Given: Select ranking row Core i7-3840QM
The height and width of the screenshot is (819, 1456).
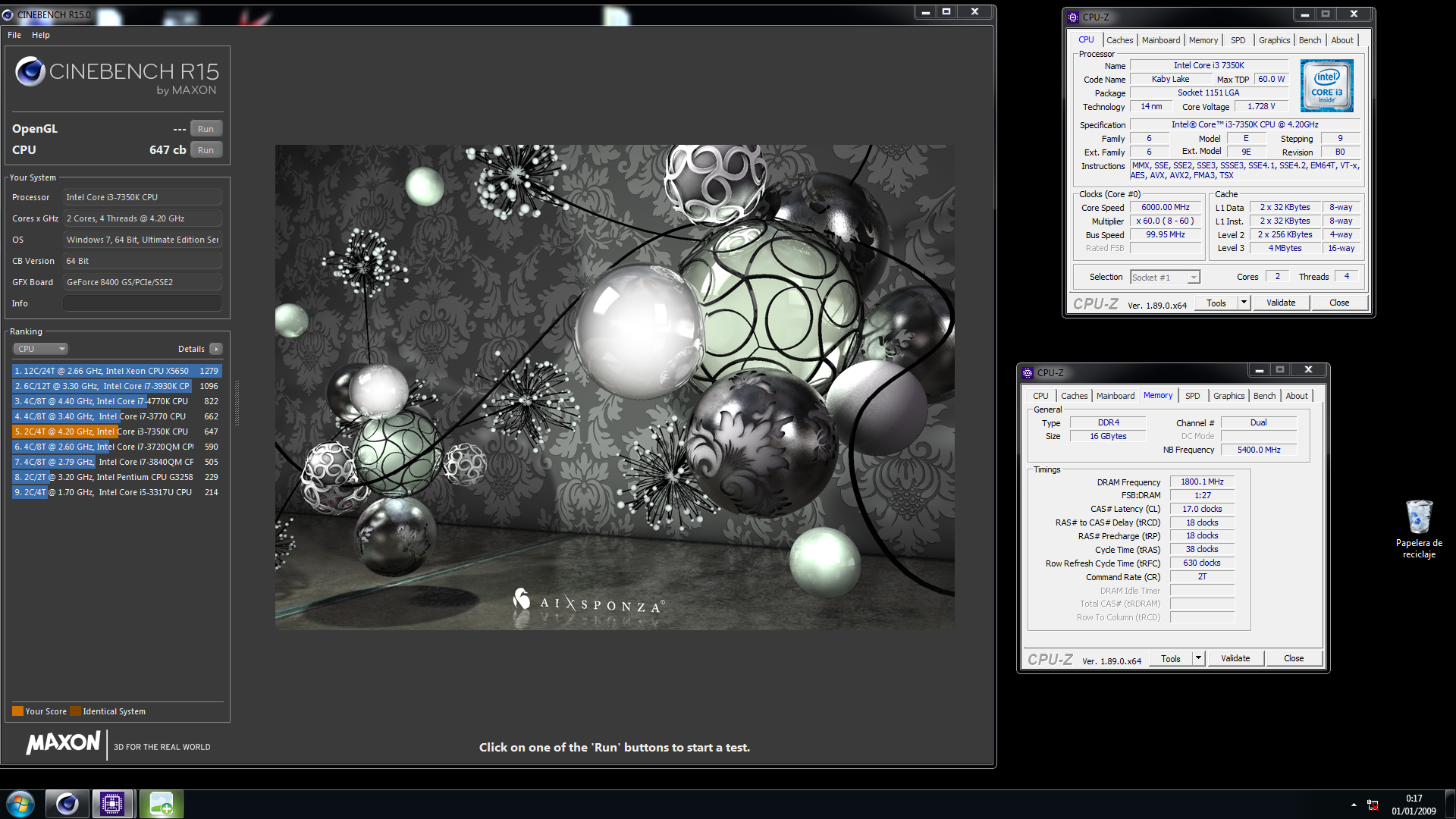Looking at the screenshot, I should [117, 462].
